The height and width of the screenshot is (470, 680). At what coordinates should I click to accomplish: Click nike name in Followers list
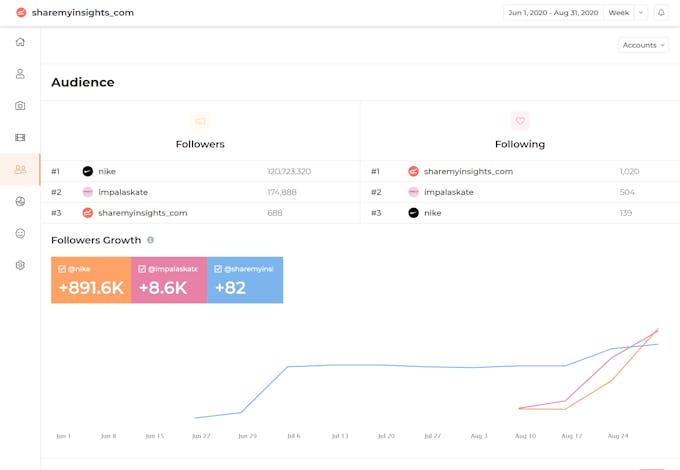click(x=107, y=171)
